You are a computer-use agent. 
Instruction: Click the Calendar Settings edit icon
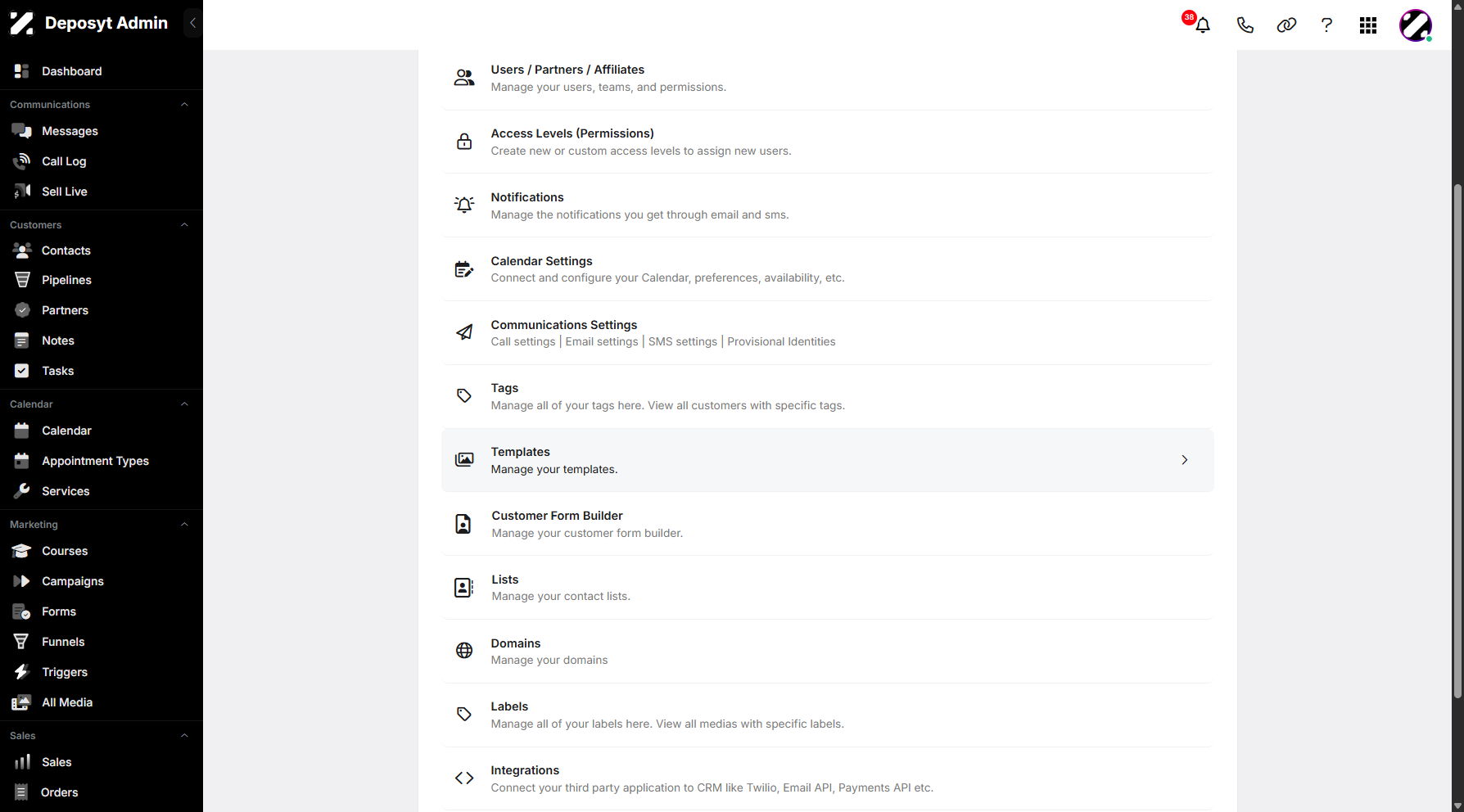click(464, 268)
